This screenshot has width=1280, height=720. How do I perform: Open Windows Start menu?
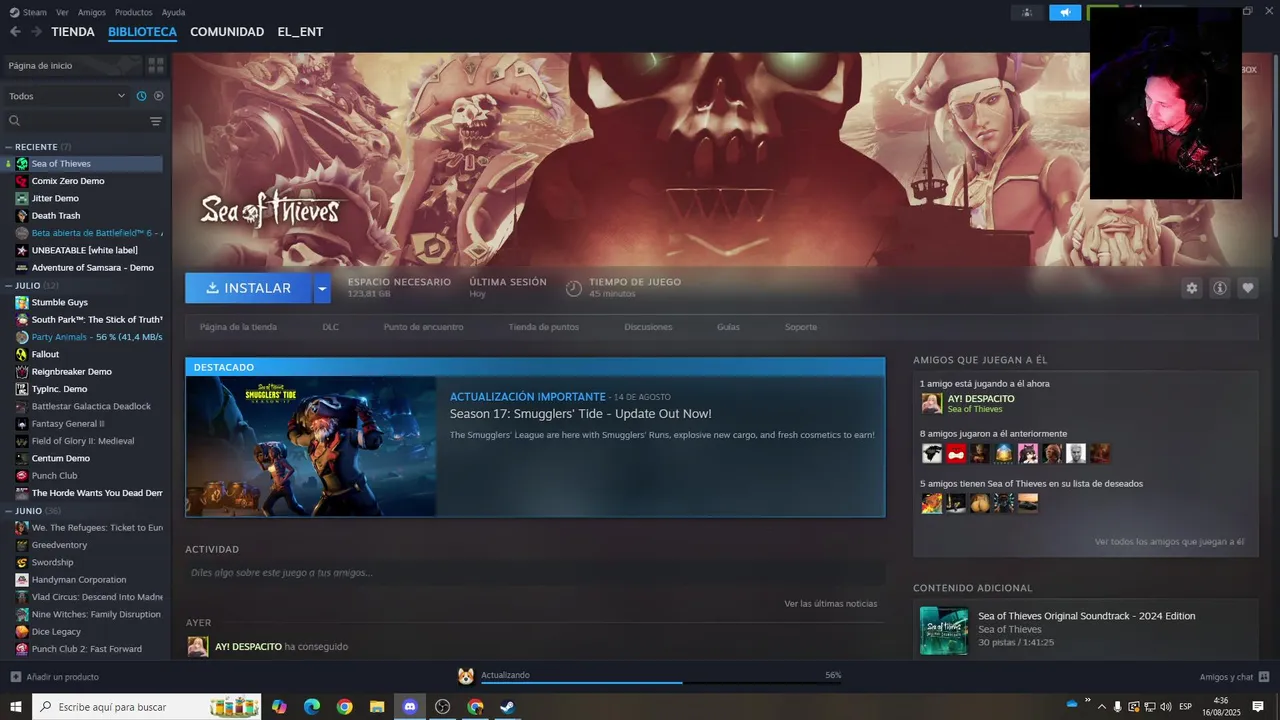click(15, 707)
